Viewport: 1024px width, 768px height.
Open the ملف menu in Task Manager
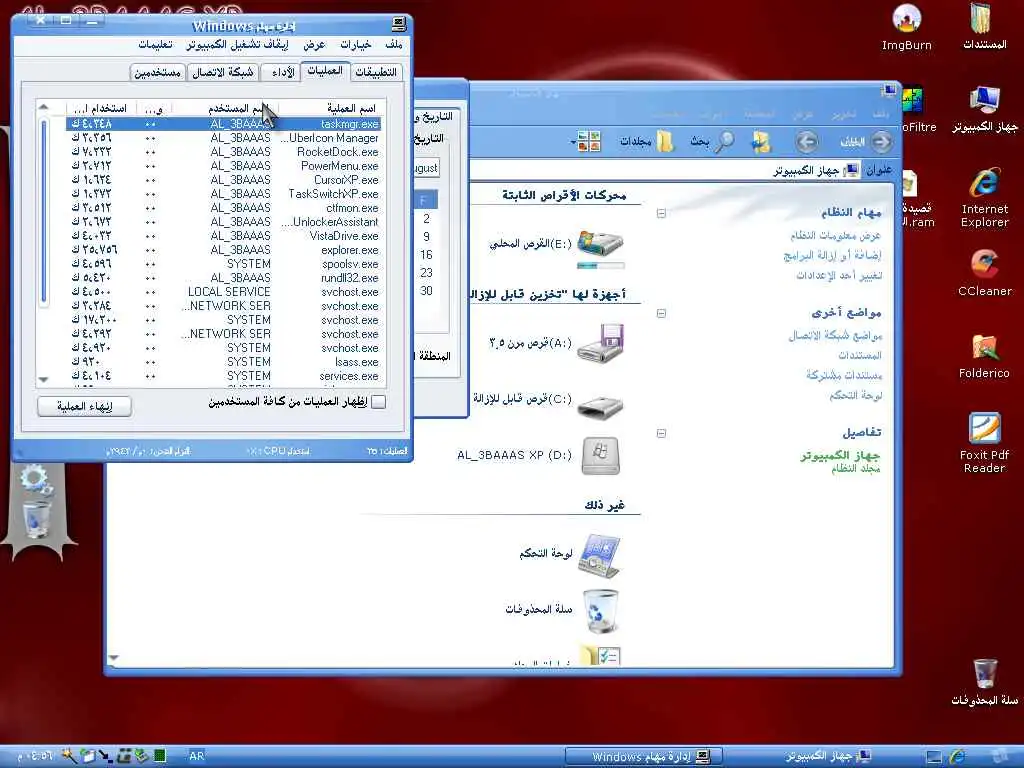(394, 44)
